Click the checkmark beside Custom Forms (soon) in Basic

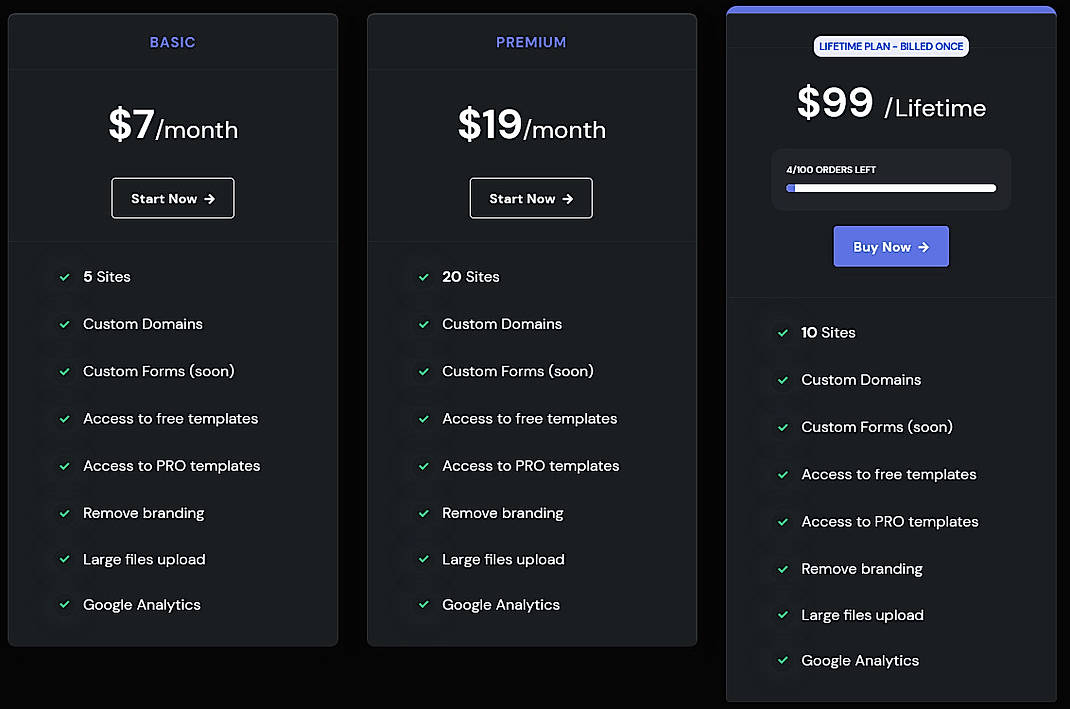(64, 371)
